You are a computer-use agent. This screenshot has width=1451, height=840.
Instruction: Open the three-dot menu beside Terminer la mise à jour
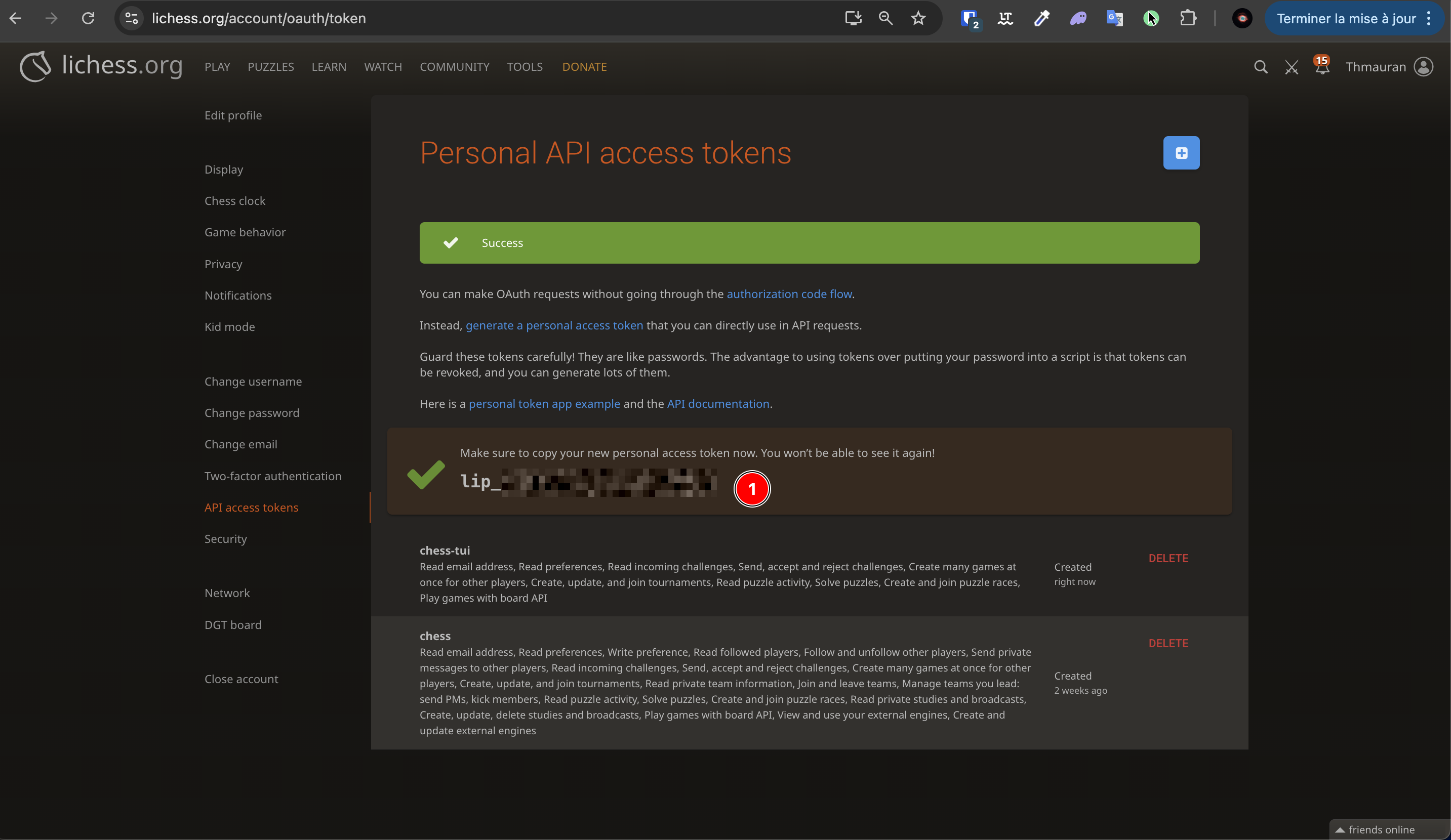(1429, 18)
